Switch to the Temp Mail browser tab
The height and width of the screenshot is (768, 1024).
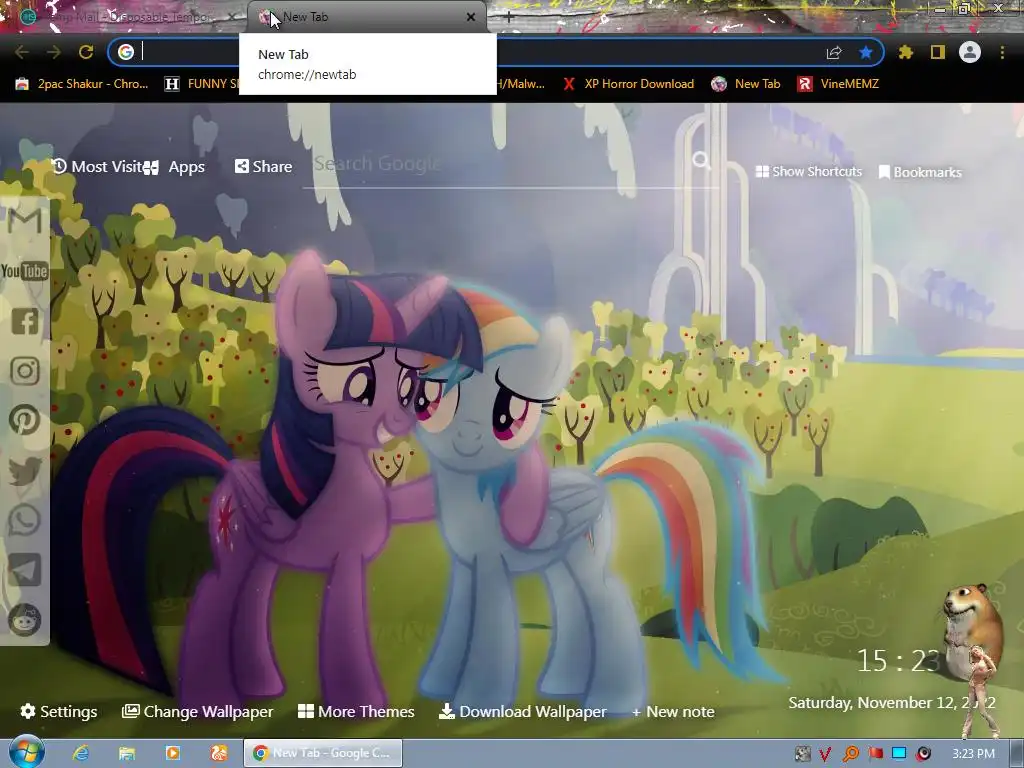124,17
